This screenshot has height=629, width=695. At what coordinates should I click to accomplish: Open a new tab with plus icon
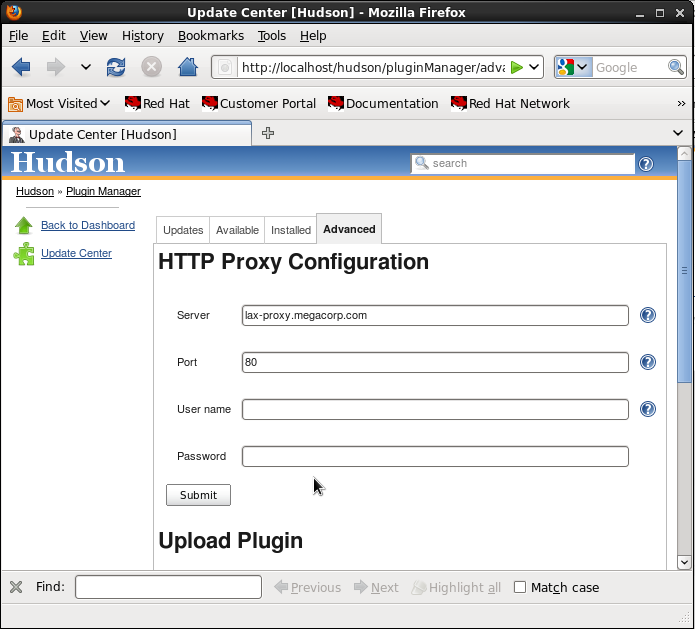pos(268,133)
